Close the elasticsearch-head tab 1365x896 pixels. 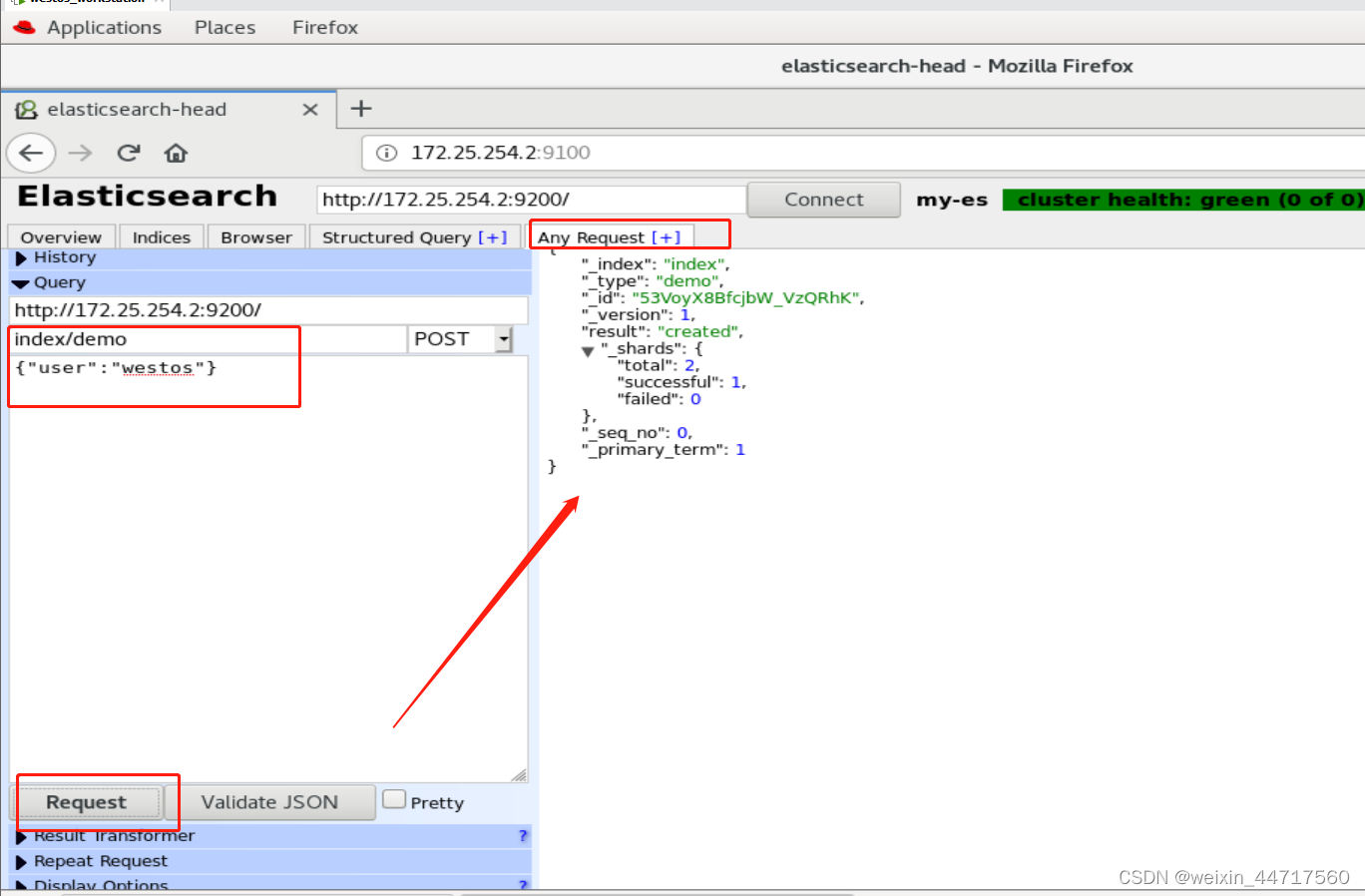pyautogui.click(x=310, y=110)
